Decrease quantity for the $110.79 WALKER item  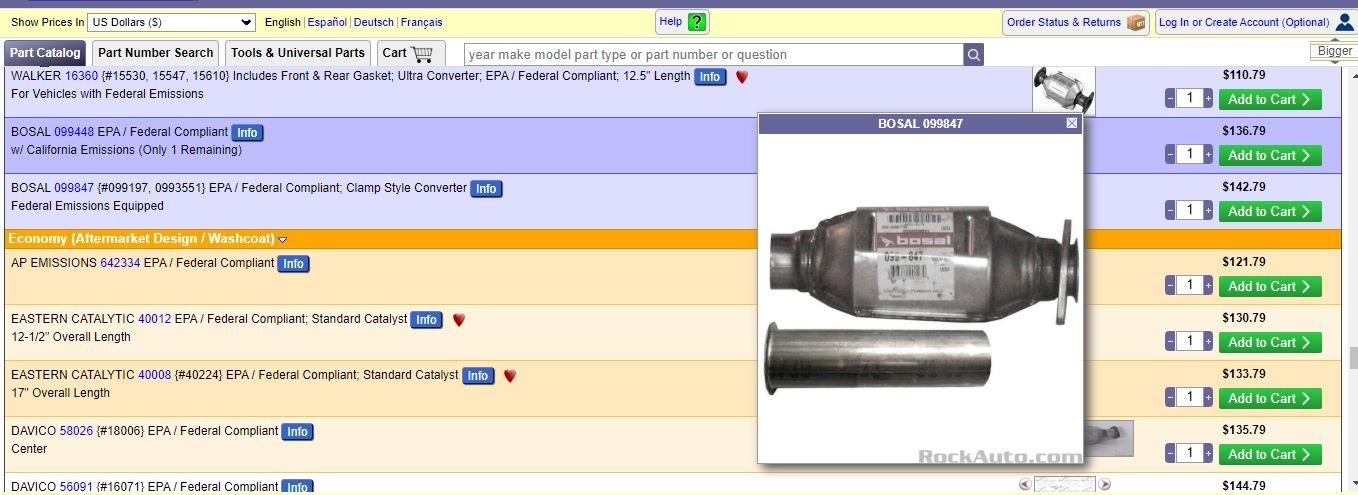click(x=1170, y=98)
